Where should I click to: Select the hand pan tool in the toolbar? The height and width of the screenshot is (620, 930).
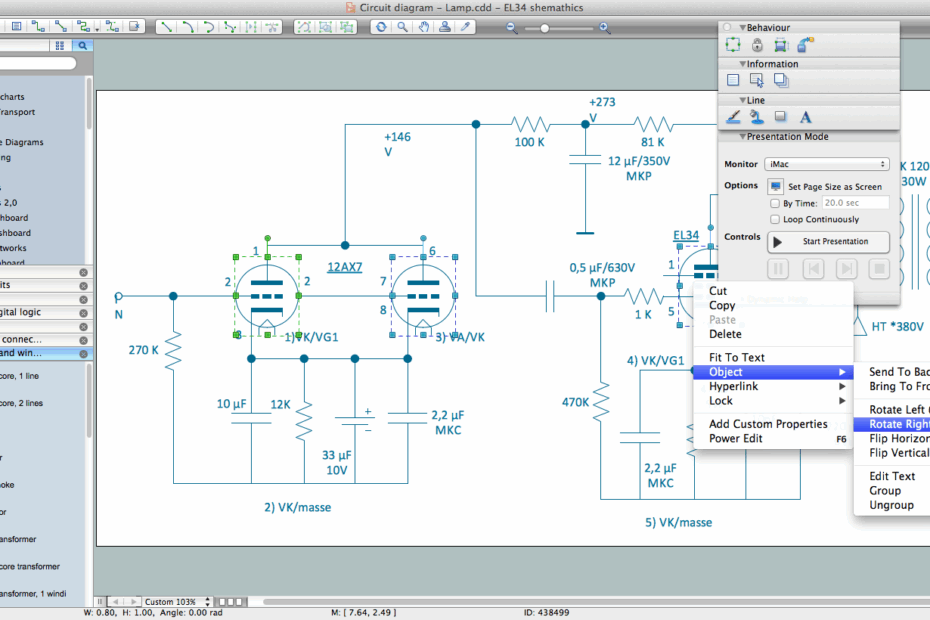coord(425,27)
